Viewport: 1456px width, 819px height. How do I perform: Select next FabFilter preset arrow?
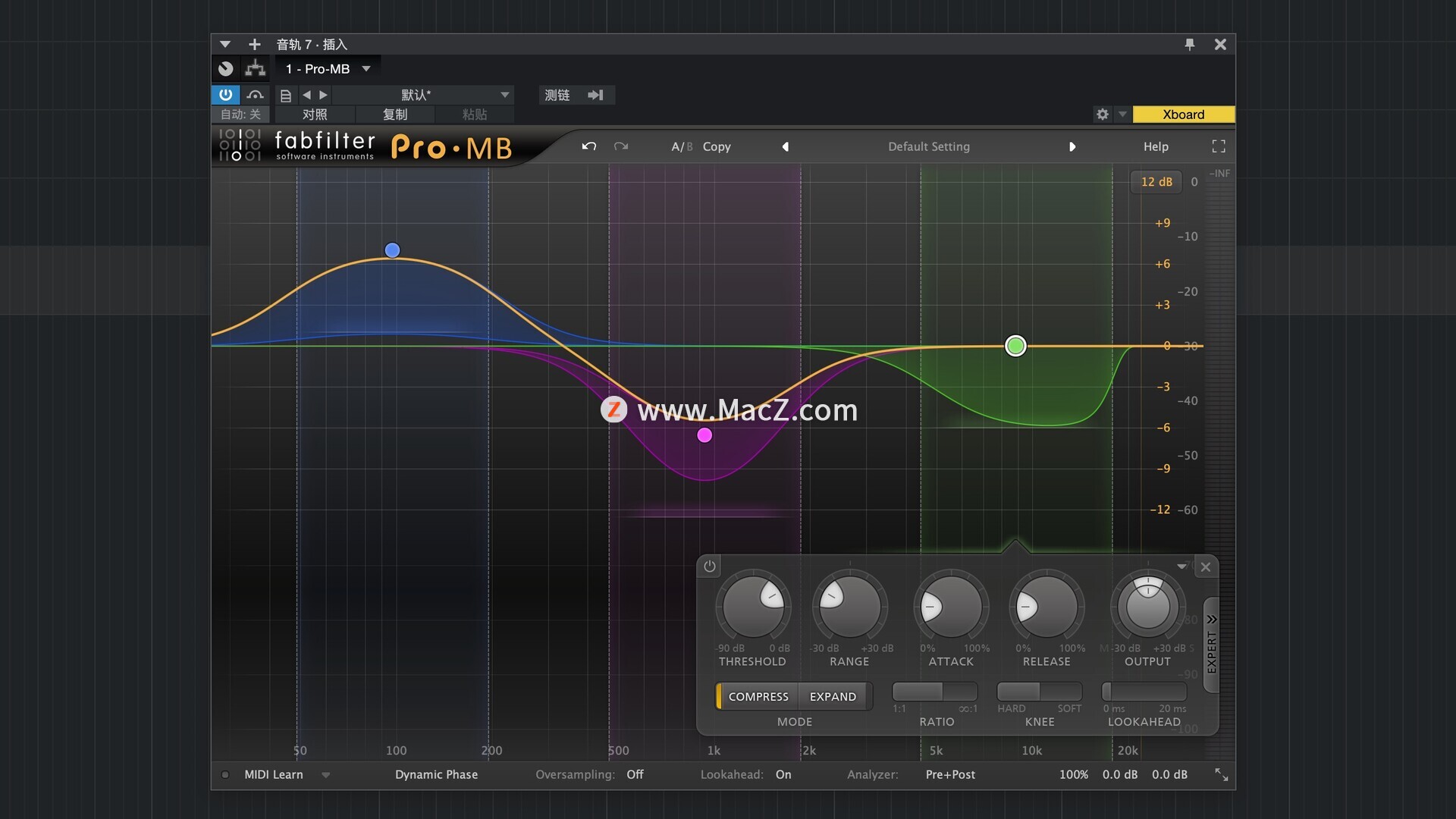[1072, 146]
